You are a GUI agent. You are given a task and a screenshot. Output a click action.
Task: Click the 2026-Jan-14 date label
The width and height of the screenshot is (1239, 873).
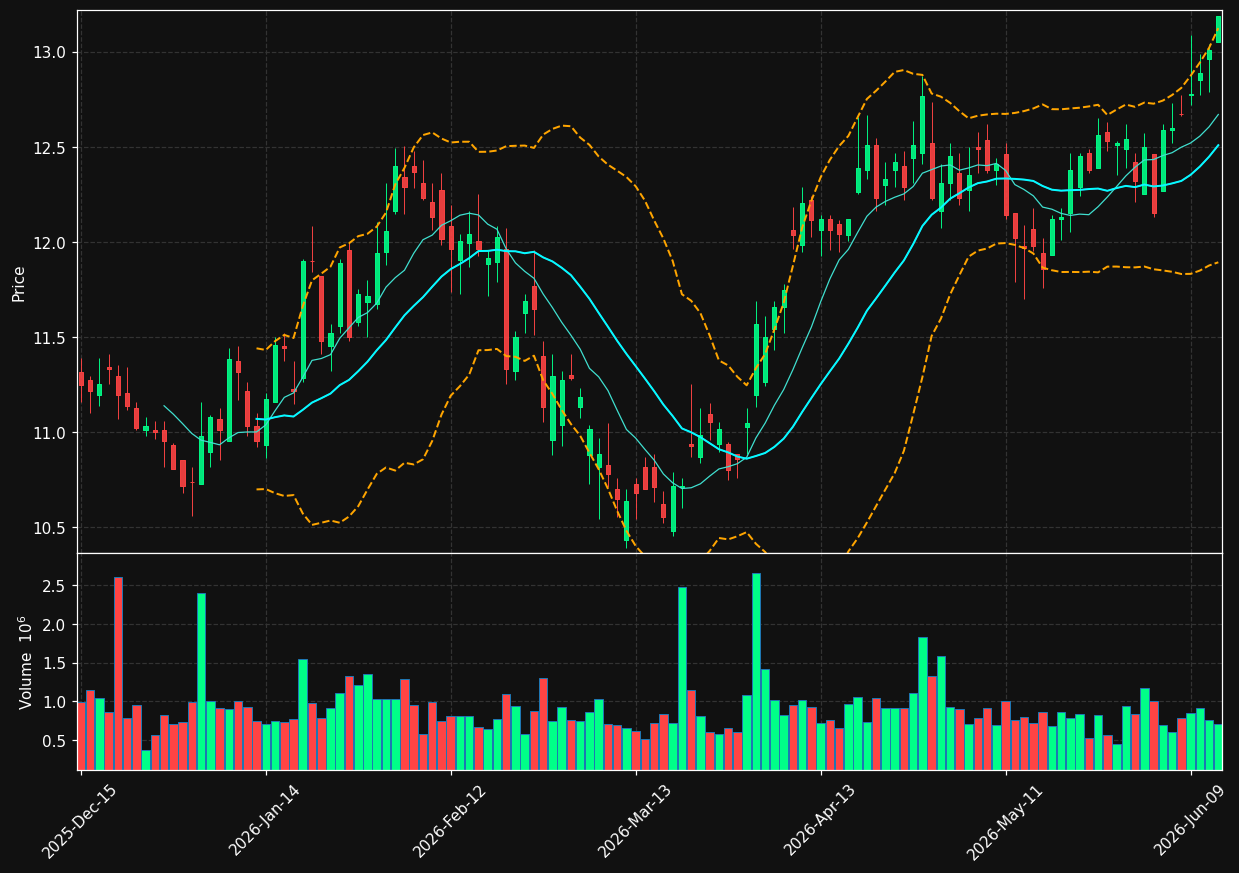tap(265, 821)
